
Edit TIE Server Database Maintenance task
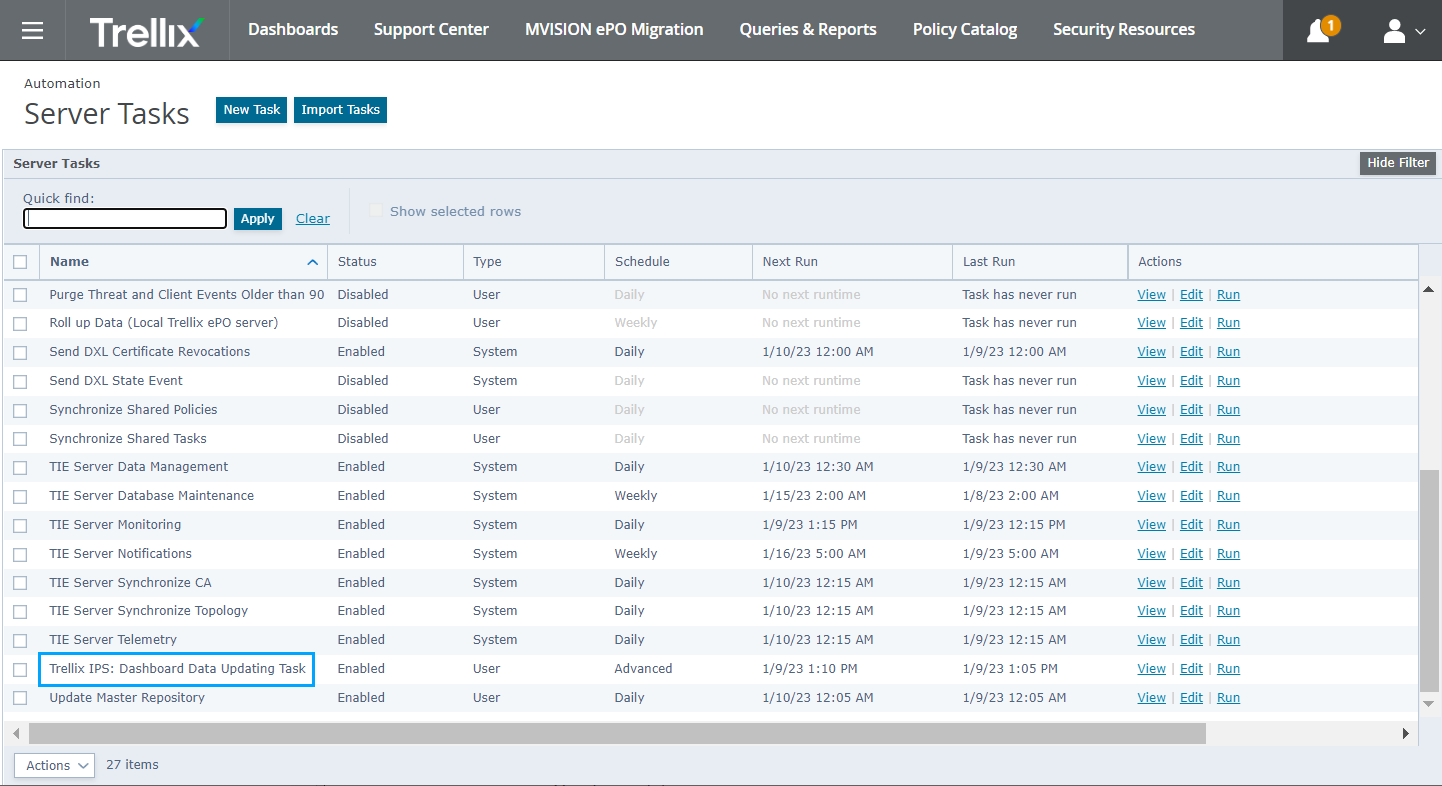(x=1191, y=496)
